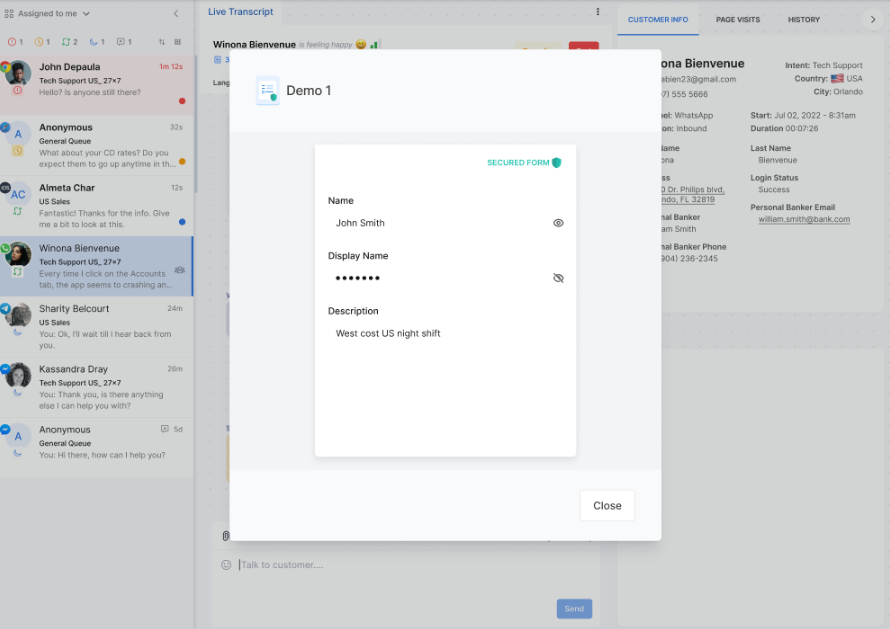
Task: Open the Live Transcript three-dot menu
Action: [598, 12]
